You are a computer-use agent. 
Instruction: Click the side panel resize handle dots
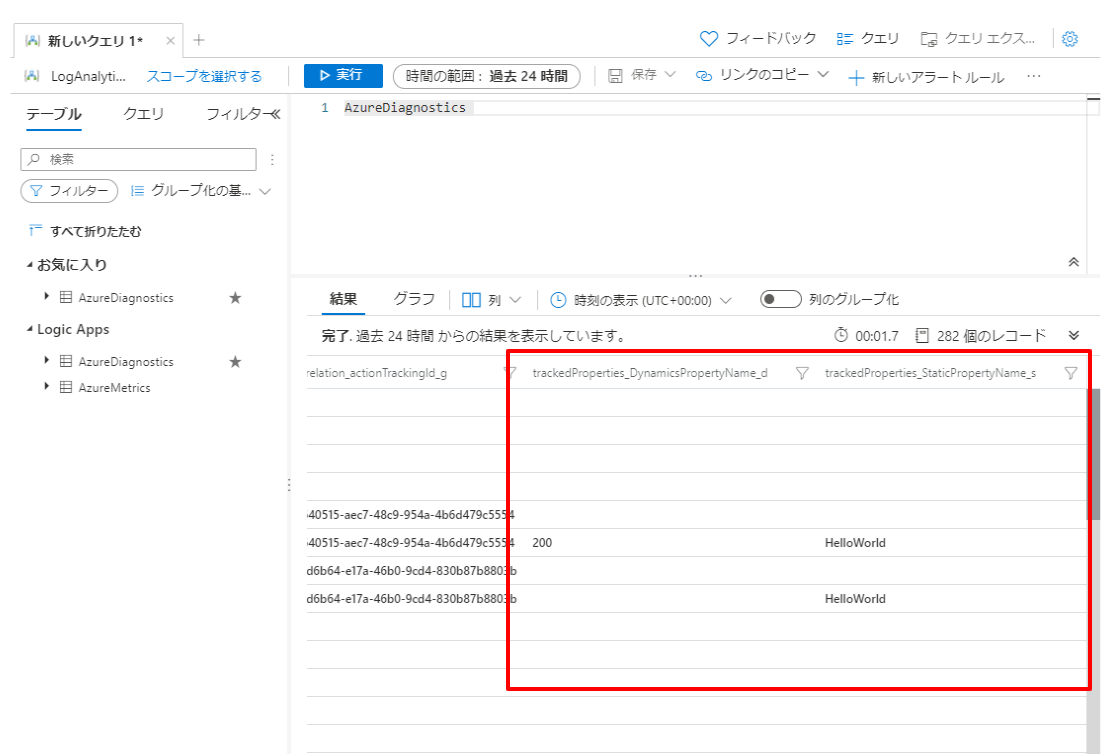[289, 485]
